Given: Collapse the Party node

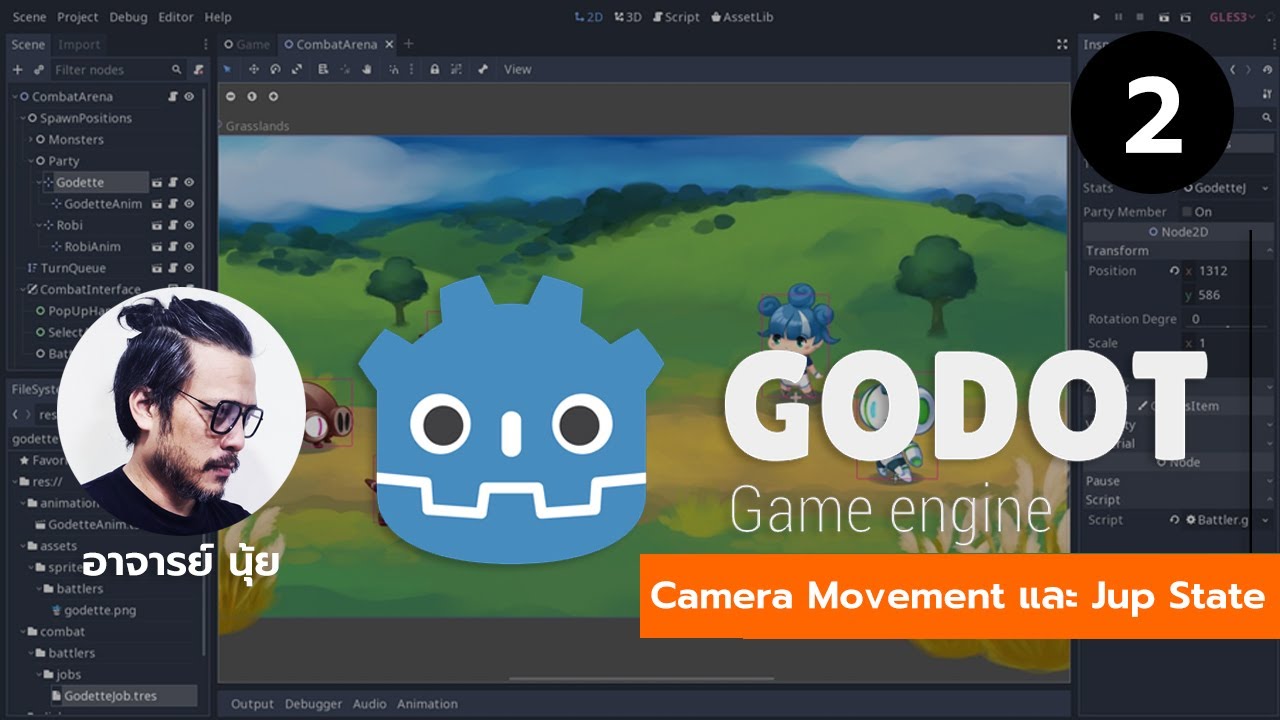Looking at the screenshot, I should click(x=31, y=161).
